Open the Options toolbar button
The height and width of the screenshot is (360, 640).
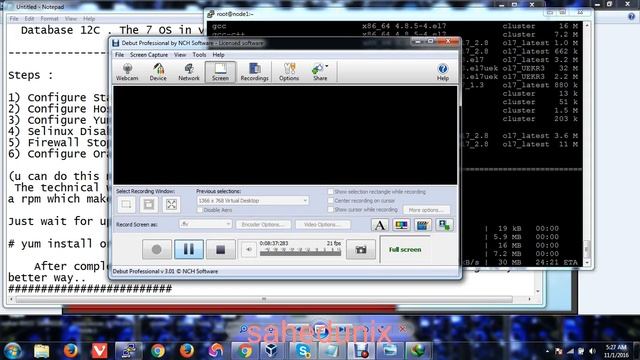pos(289,72)
